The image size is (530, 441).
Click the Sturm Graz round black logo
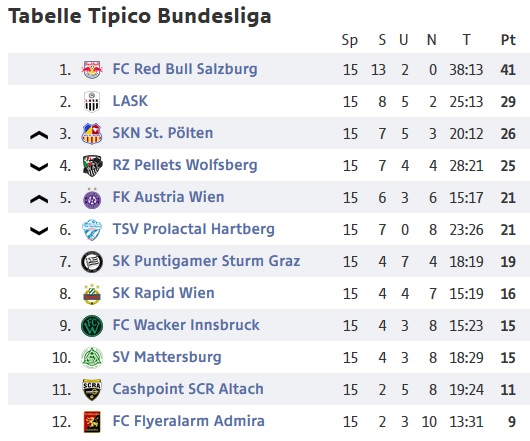pos(92,262)
